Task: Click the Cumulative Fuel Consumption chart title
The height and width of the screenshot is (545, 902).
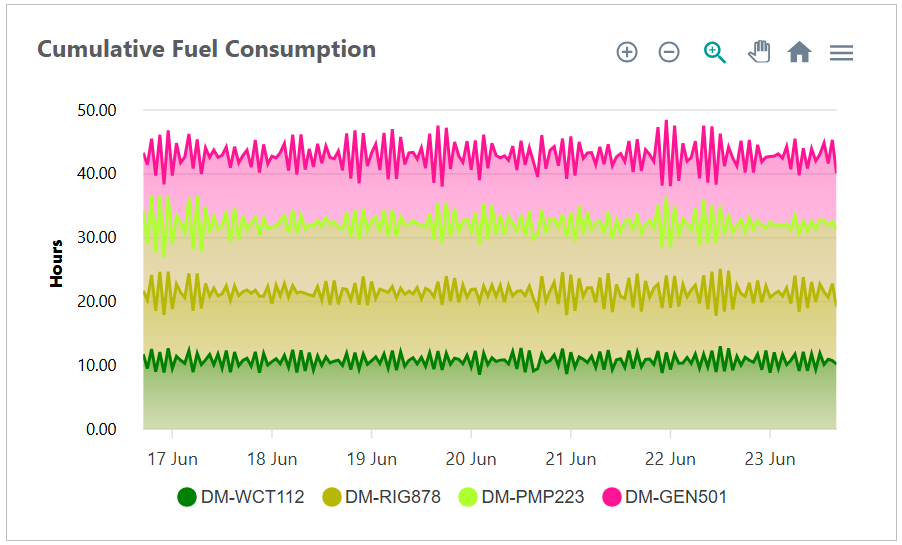Action: [x=207, y=49]
